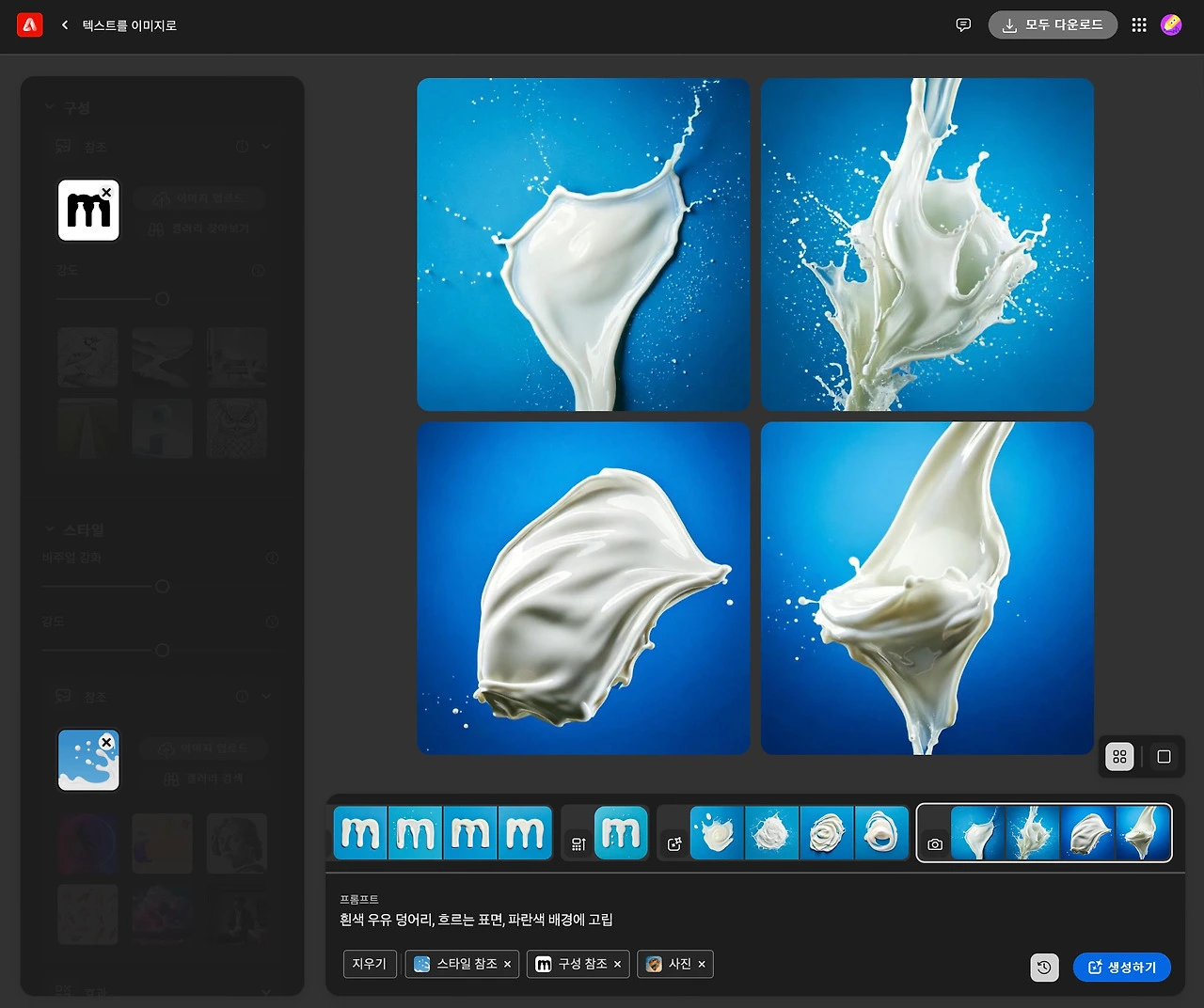Viewport: 1204px width, 1008px height.
Task: Click the composition settings icon in history strip
Action: [578, 844]
